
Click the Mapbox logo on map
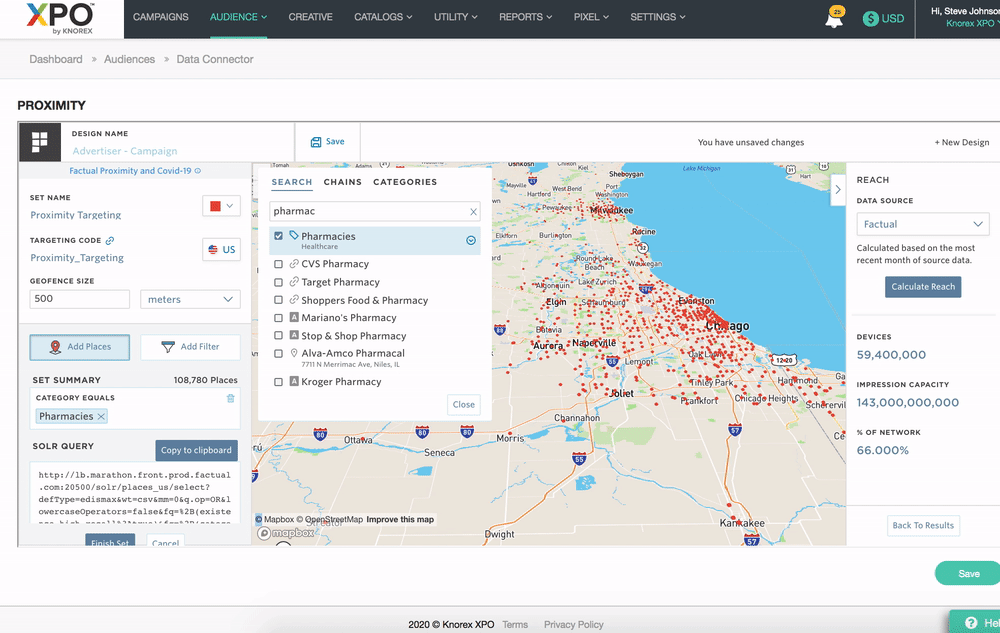[286, 533]
